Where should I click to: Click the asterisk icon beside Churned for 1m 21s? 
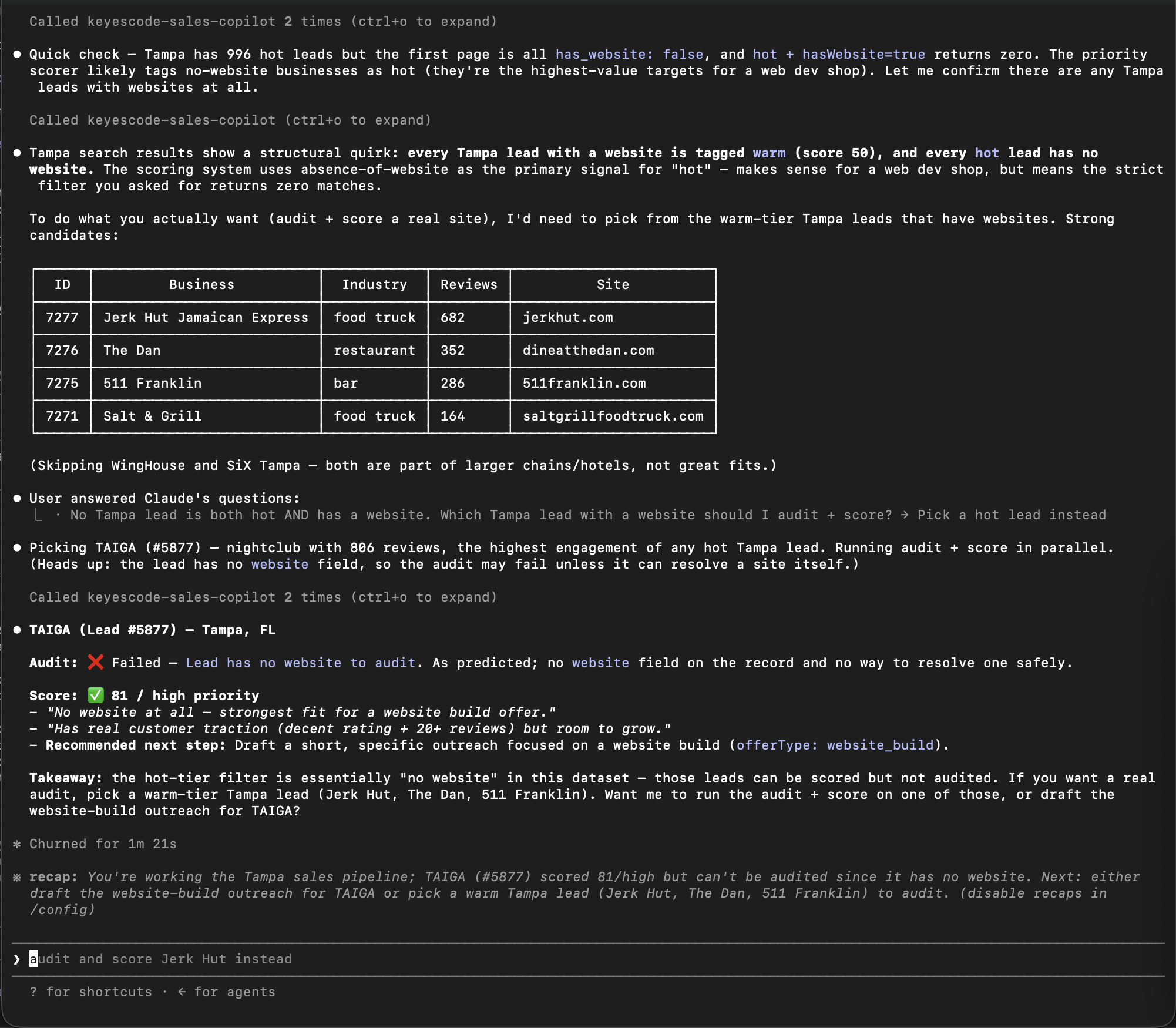[17, 844]
